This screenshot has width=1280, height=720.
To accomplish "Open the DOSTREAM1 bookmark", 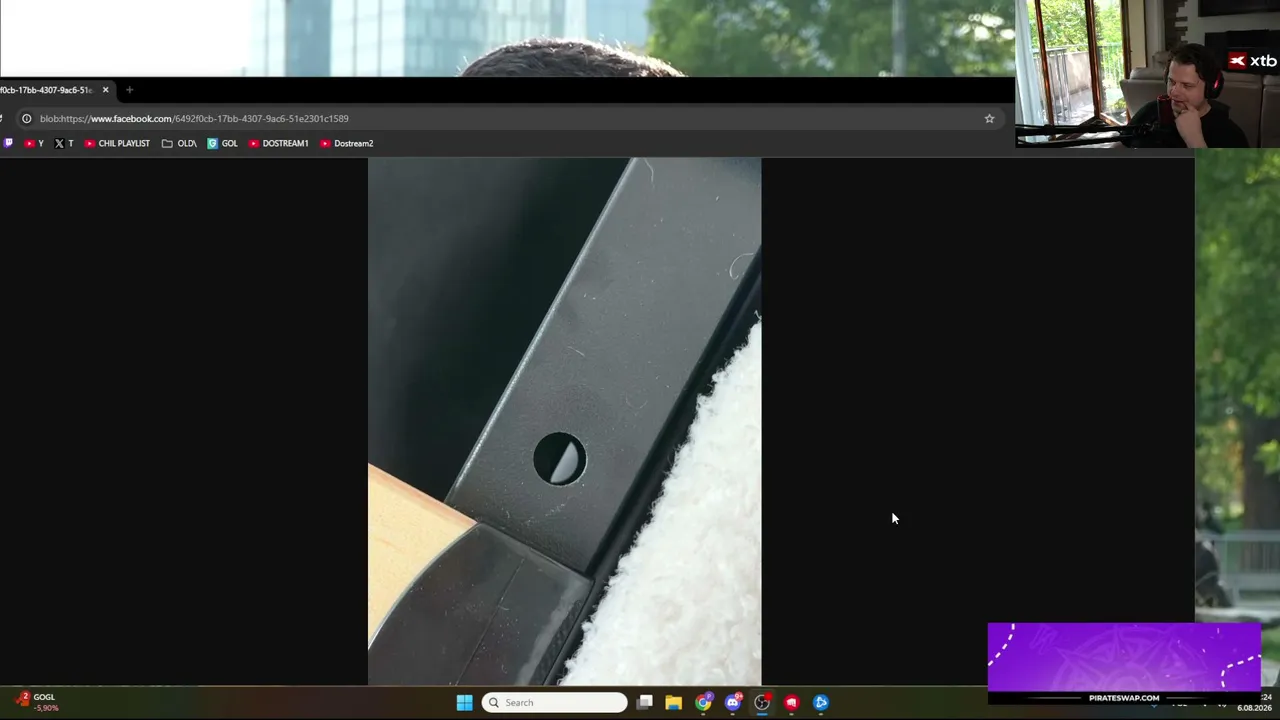I will point(279,143).
